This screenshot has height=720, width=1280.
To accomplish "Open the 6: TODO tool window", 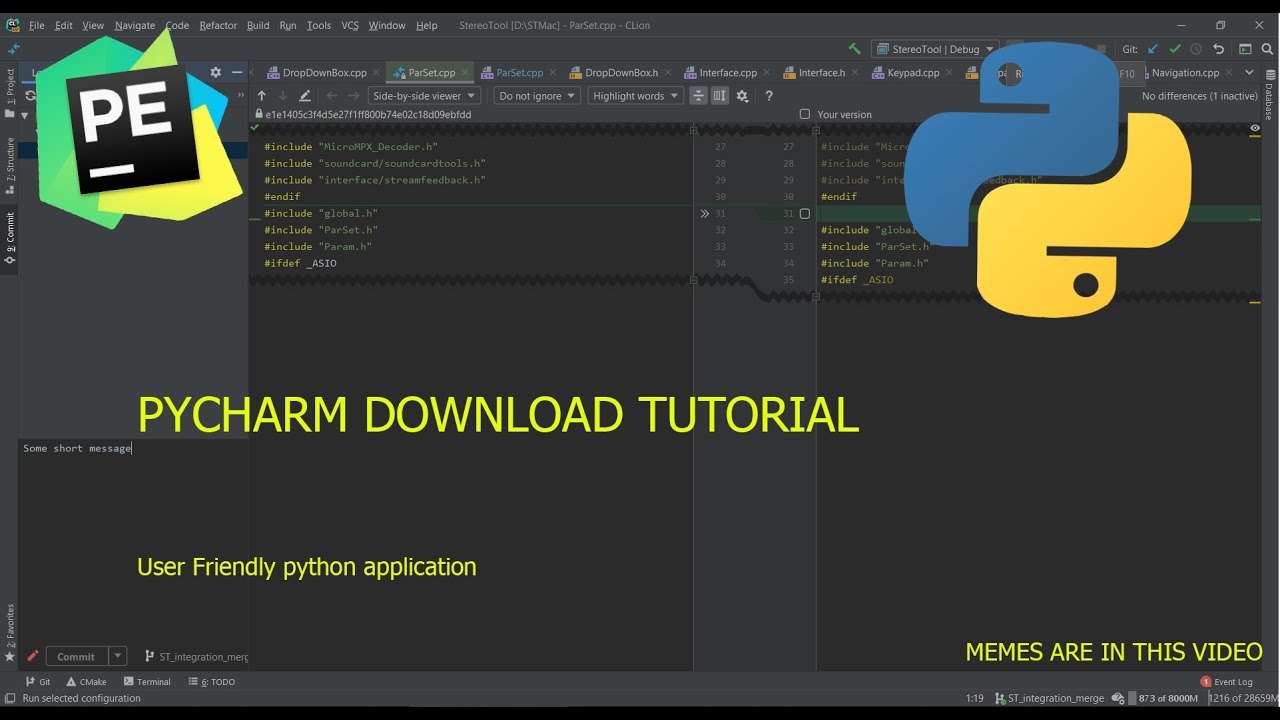I will coord(211,682).
